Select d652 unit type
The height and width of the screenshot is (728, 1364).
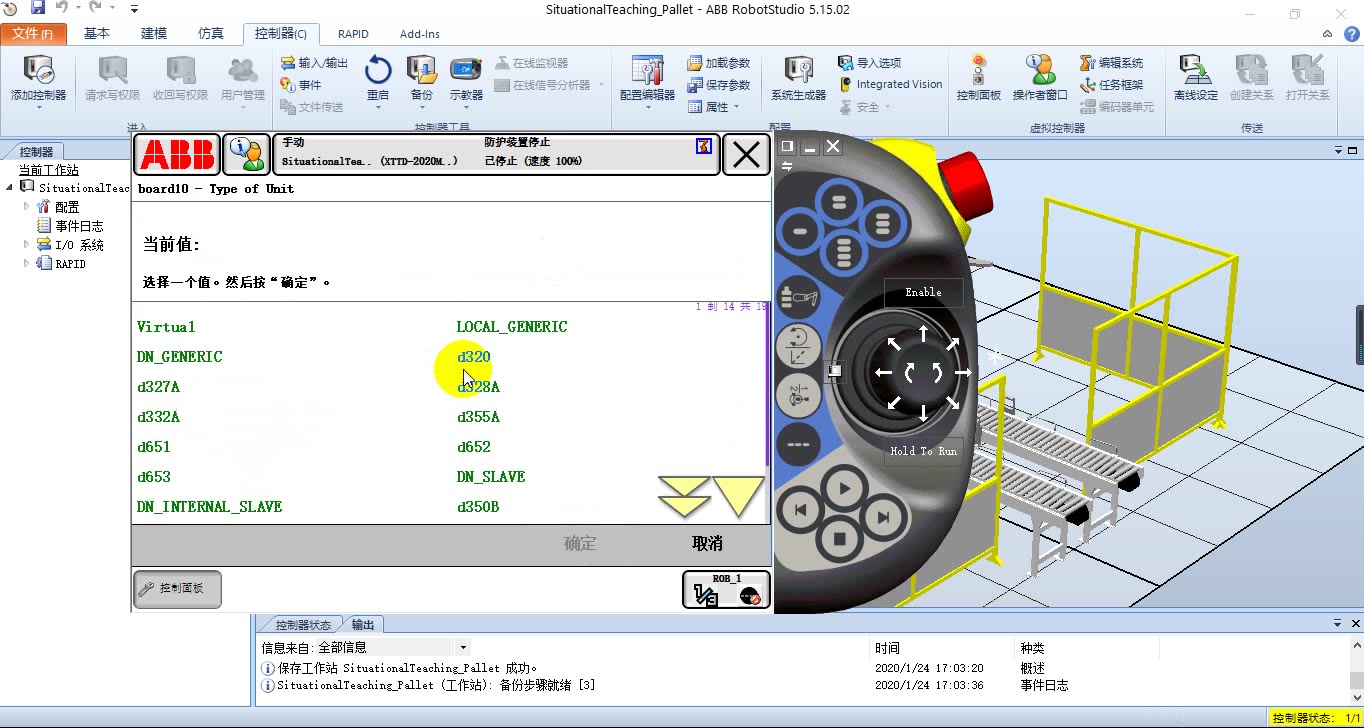point(474,447)
